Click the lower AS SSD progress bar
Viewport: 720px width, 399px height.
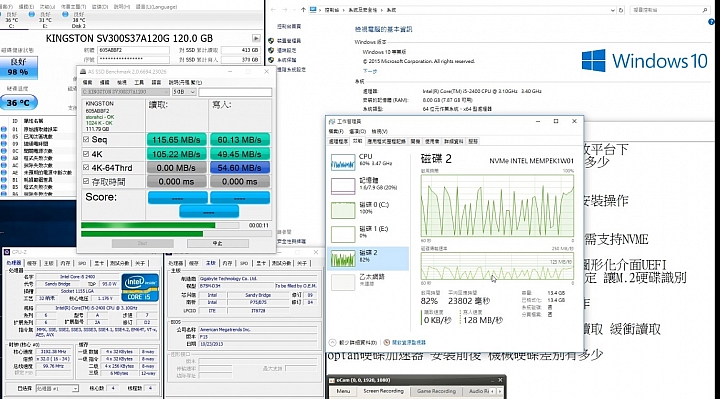pos(176,234)
